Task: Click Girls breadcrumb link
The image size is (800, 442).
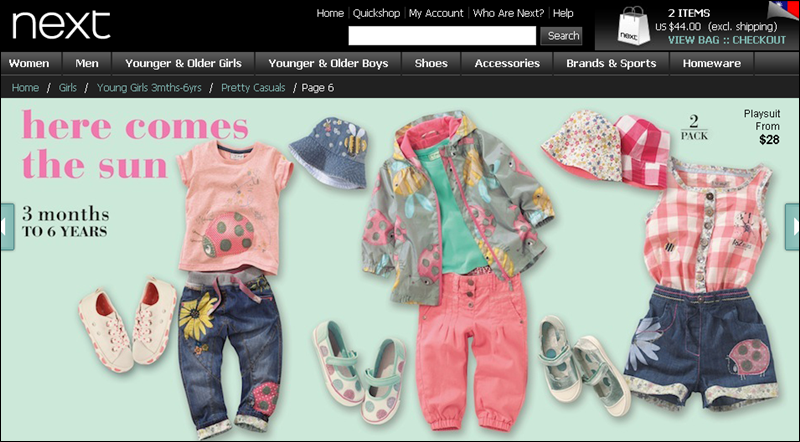Action: [x=67, y=88]
